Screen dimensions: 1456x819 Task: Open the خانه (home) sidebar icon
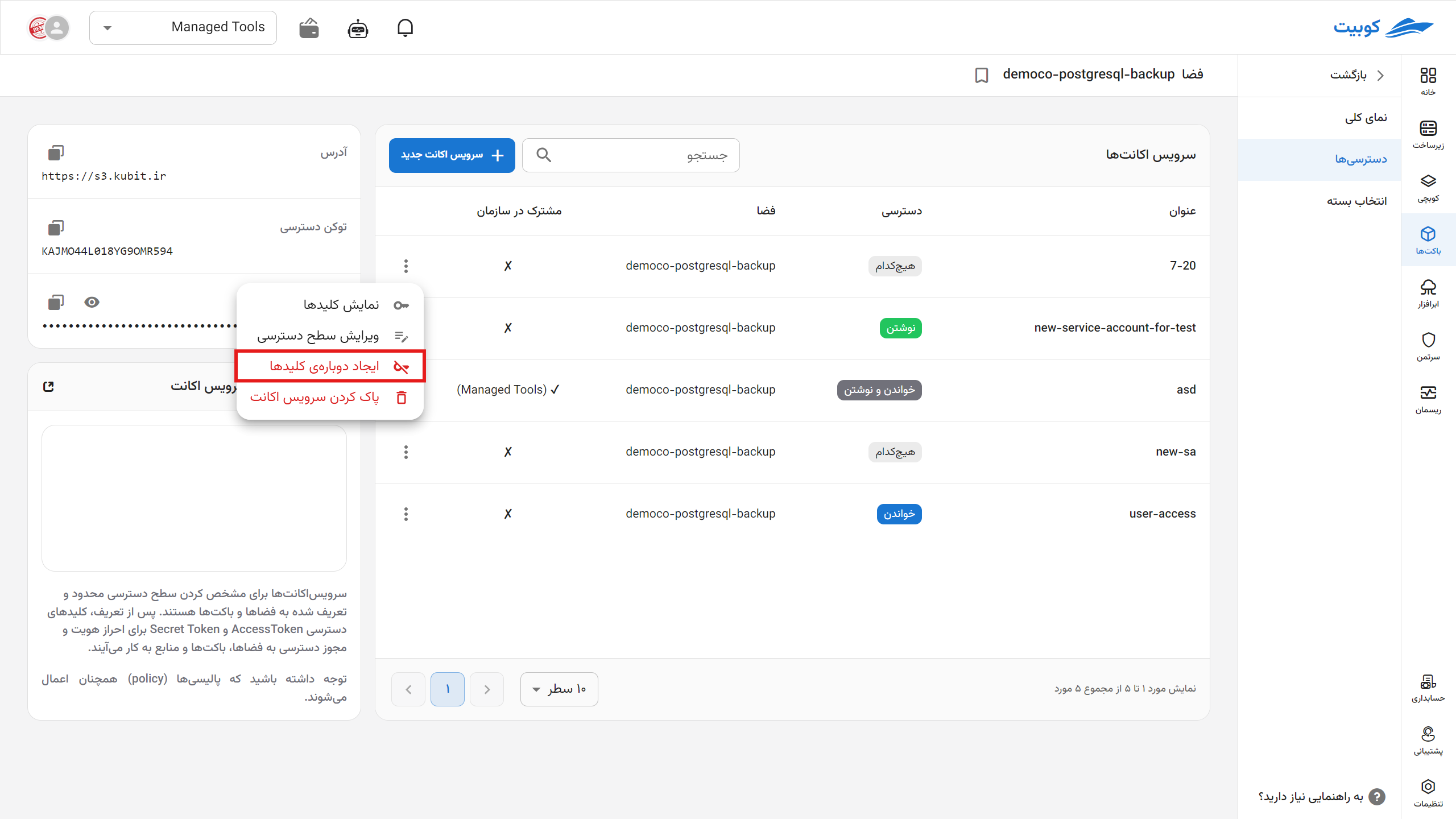point(1428,81)
